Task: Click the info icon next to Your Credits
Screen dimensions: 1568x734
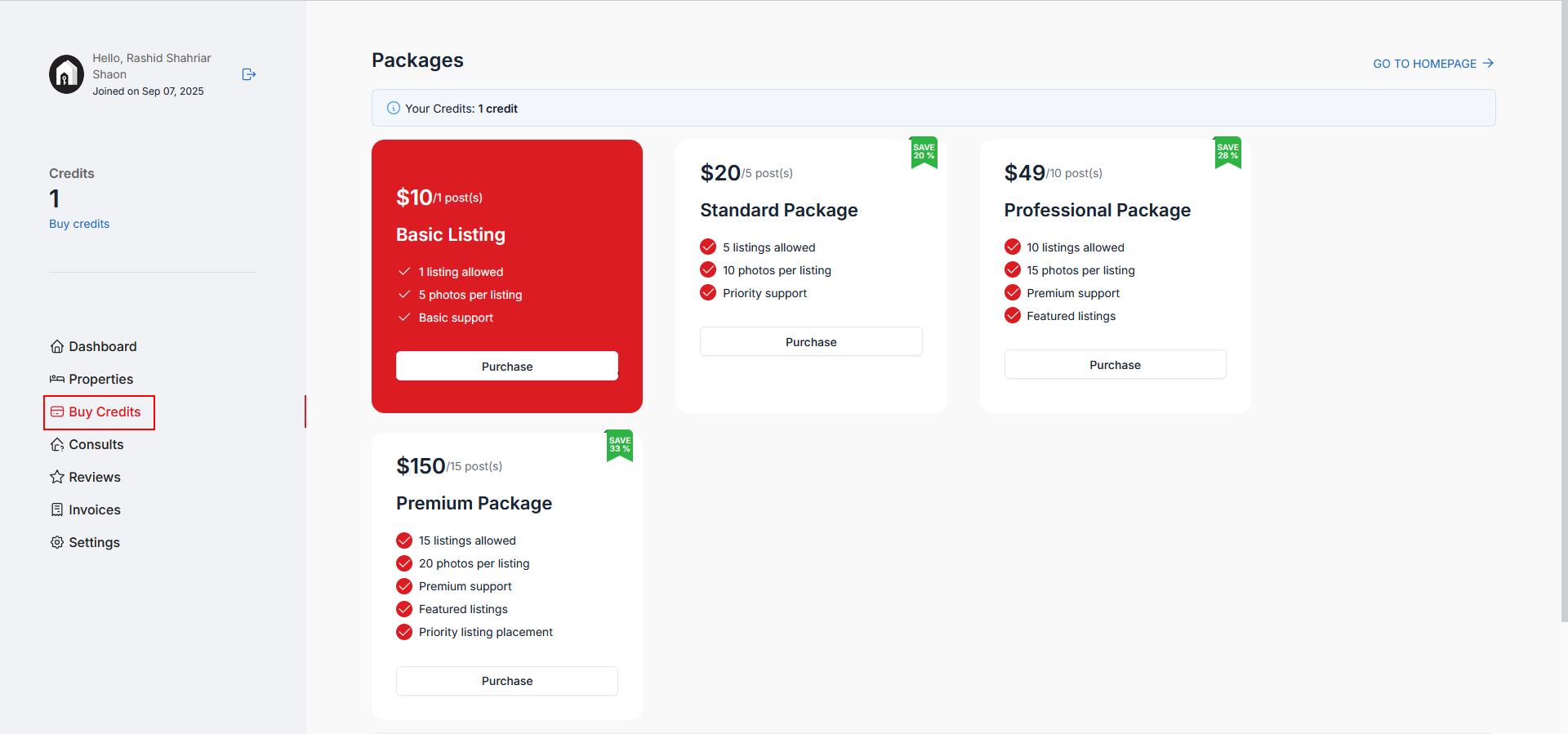Action: 393,108
